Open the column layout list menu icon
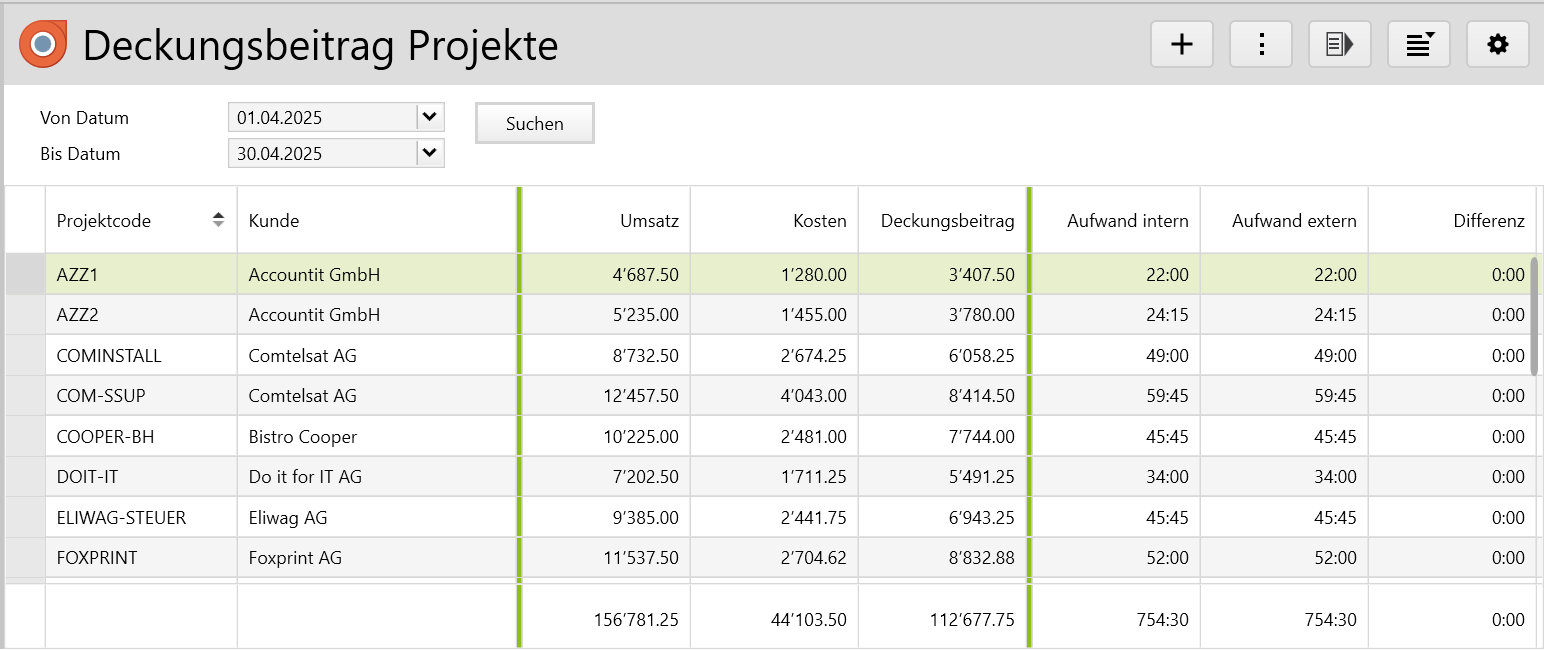 [1419, 44]
